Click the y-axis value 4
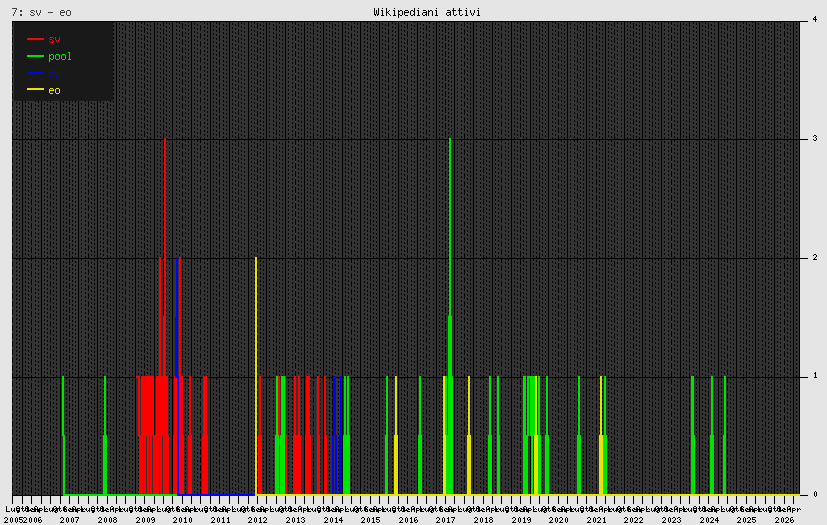 (815, 20)
